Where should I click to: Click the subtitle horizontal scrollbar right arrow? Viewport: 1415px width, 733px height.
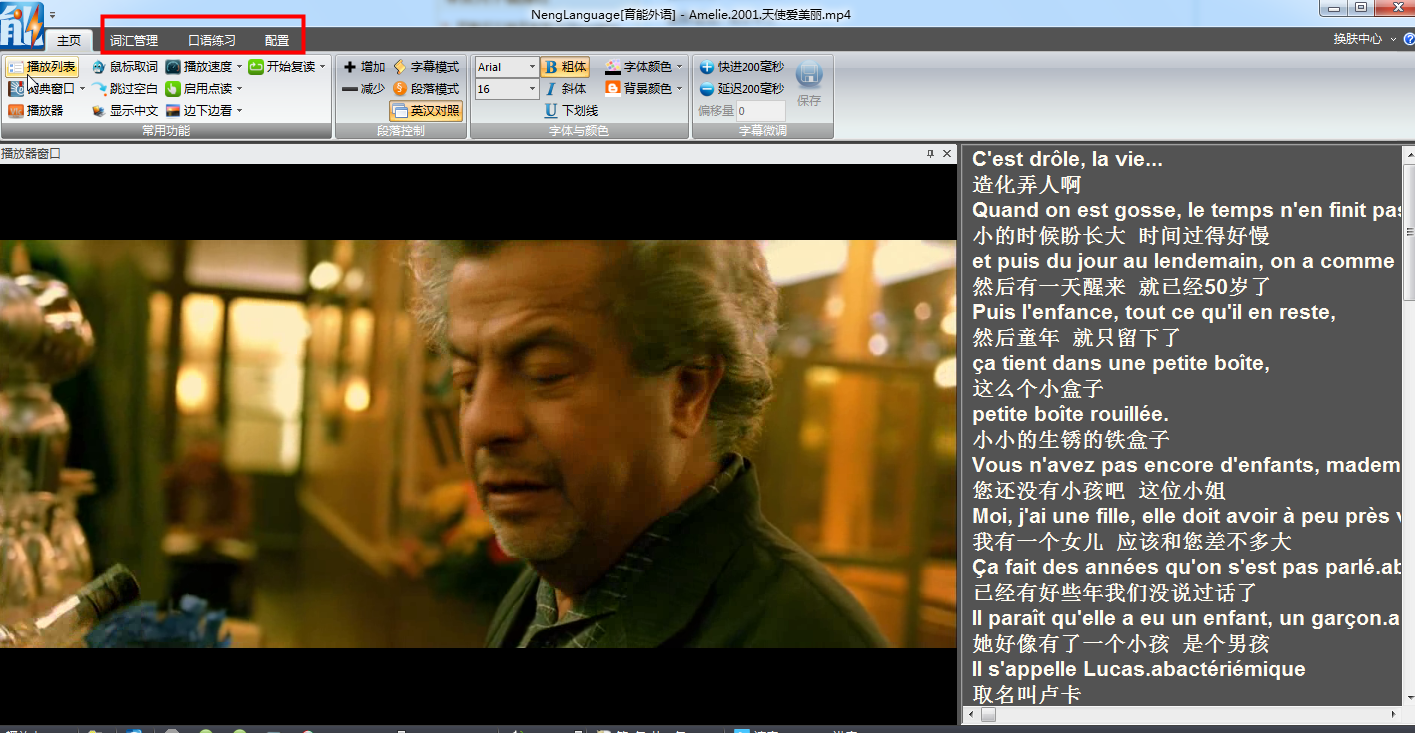pyautogui.click(x=1394, y=715)
